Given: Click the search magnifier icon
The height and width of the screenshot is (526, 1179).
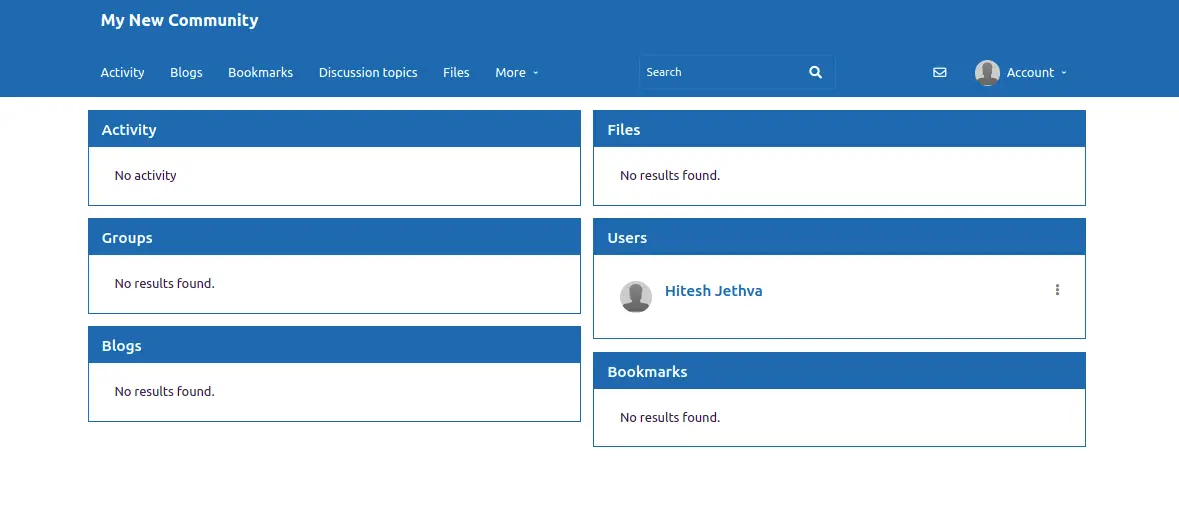Looking at the screenshot, I should click(x=815, y=72).
